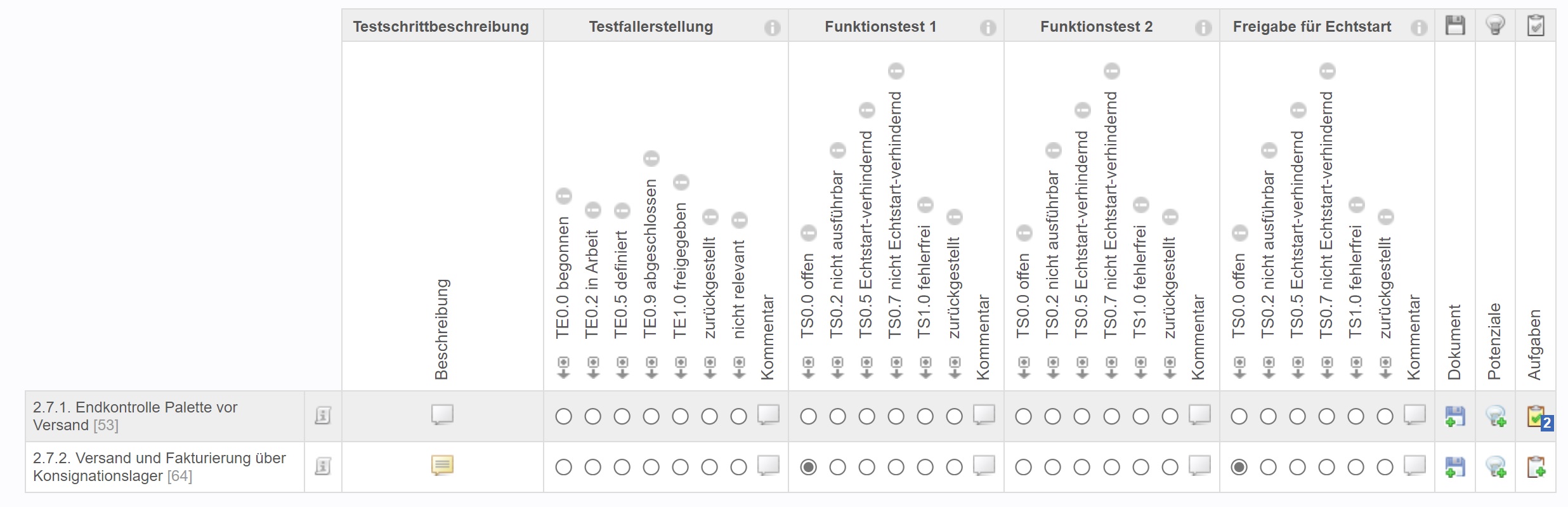Click the Freigabe für Echtstart header

[1312, 27]
